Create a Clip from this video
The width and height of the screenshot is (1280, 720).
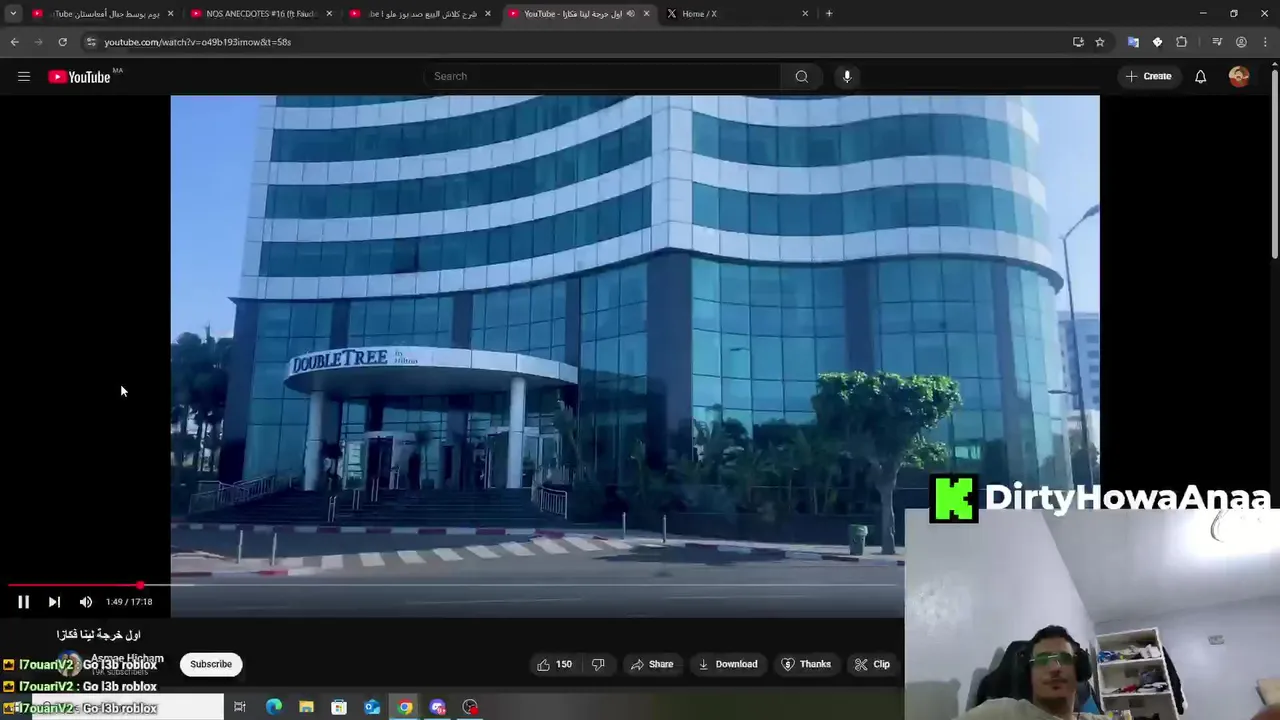pos(872,664)
